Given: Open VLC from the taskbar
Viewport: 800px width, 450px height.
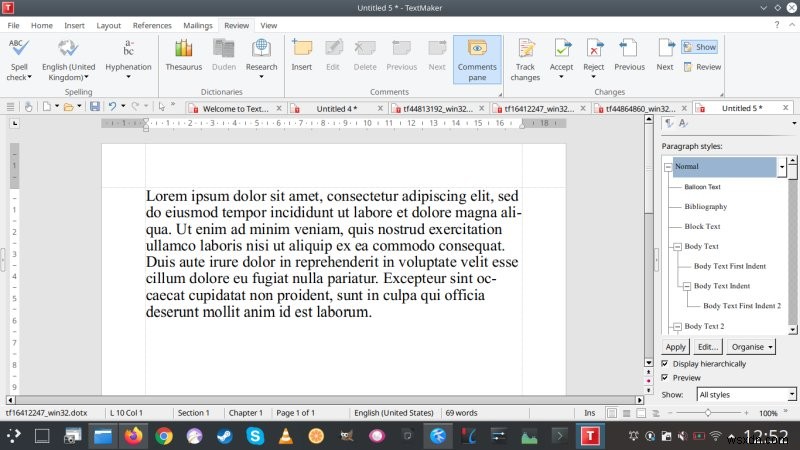Looking at the screenshot, I should (286, 436).
